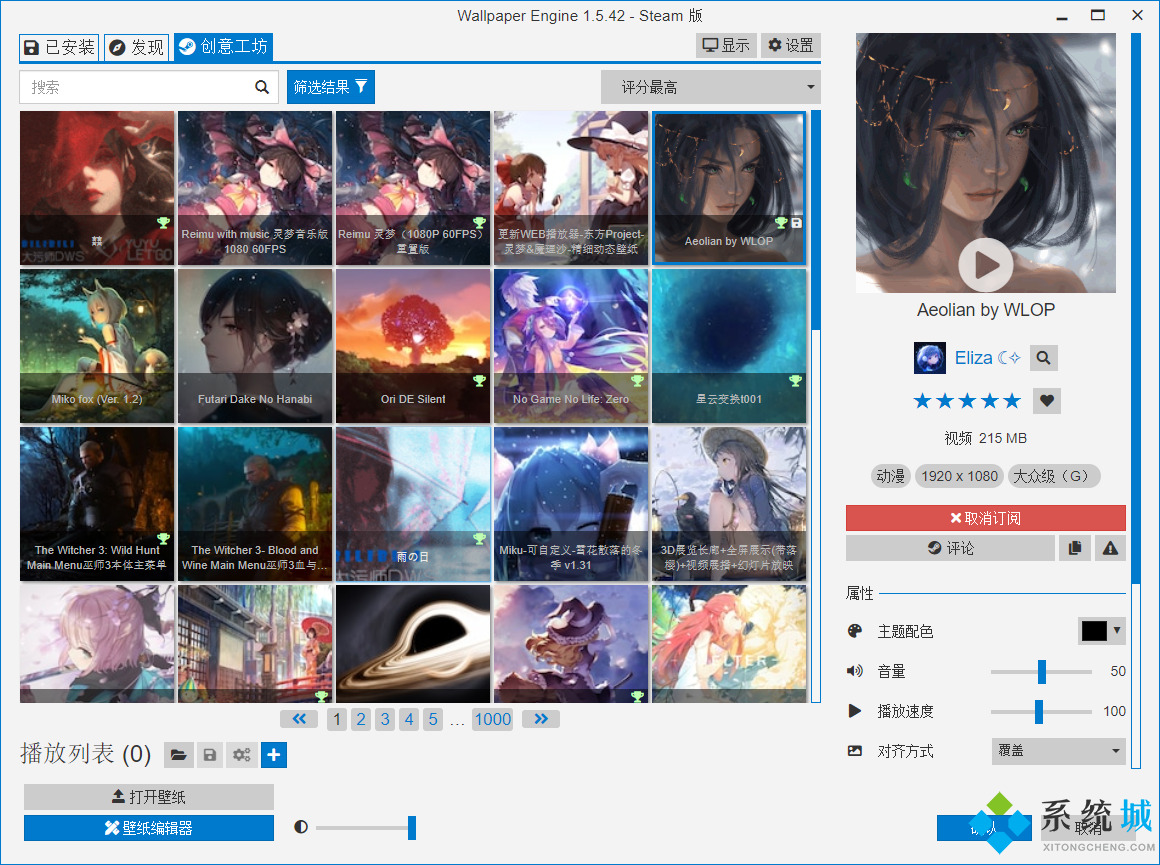Open a playlist with the folder icon
This screenshot has width=1160, height=865.
pyautogui.click(x=178, y=755)
